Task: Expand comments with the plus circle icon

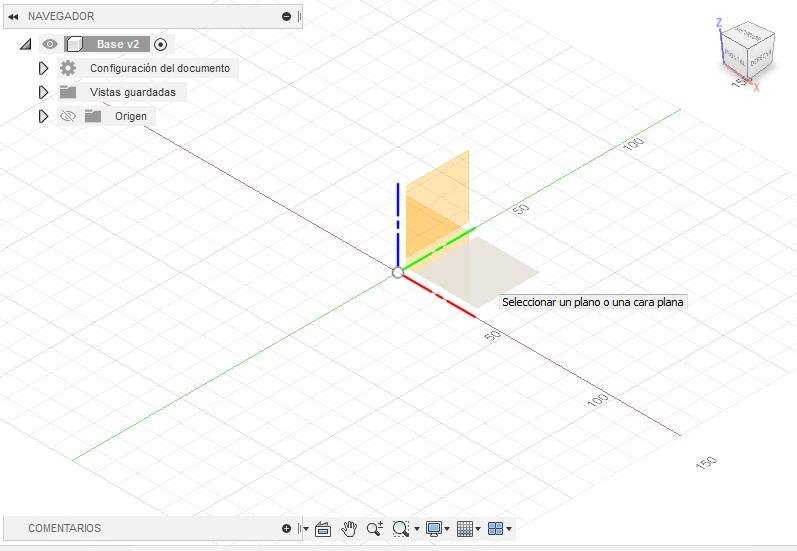Action: click(x=286, y=529)
